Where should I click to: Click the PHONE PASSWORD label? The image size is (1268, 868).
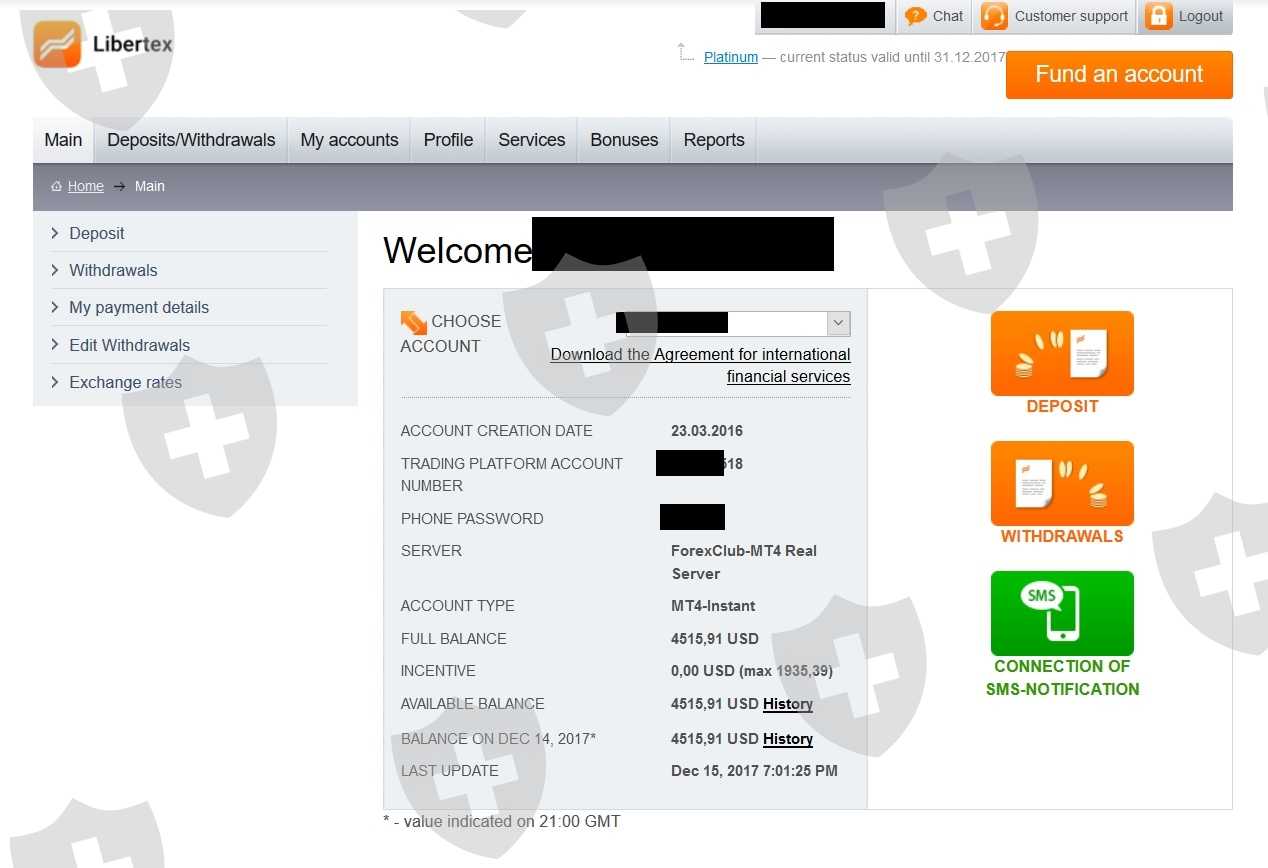click(x=472, y=519)
